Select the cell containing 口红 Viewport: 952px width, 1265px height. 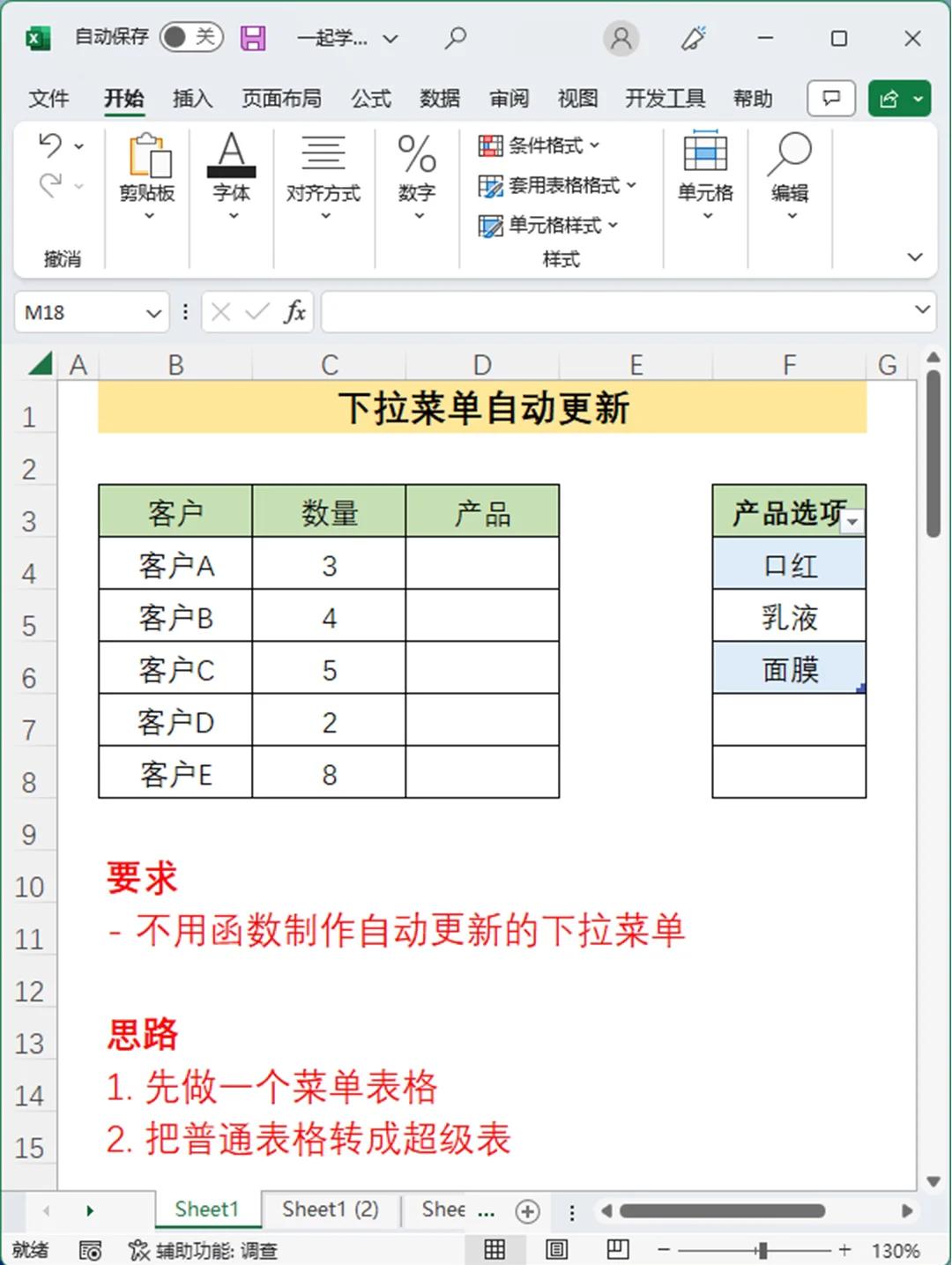pyautogui.click(x=789, y=564)
